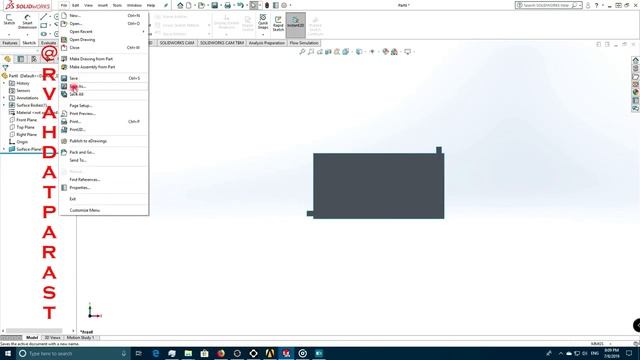Select the Smart Dimension tool
The height and width of the screenshot is (360, 640).
tap(27, 22)
